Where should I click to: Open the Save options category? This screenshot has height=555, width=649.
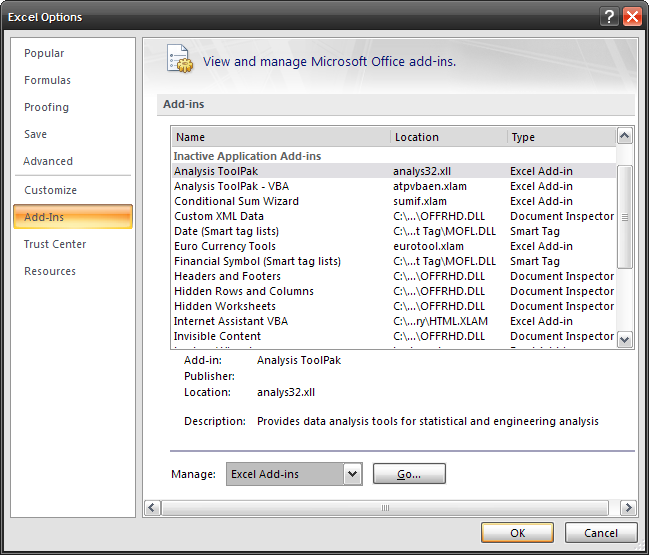[35, 134]
